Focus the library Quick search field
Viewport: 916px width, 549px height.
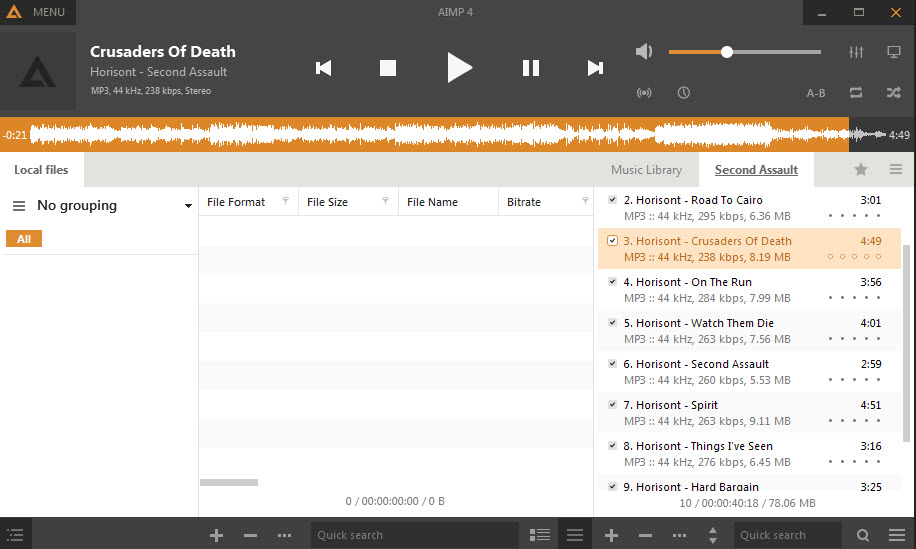pos(414,535)
